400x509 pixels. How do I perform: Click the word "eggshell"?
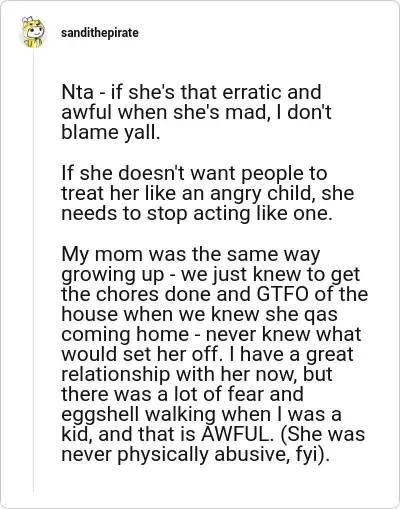(x=100, y=415)
